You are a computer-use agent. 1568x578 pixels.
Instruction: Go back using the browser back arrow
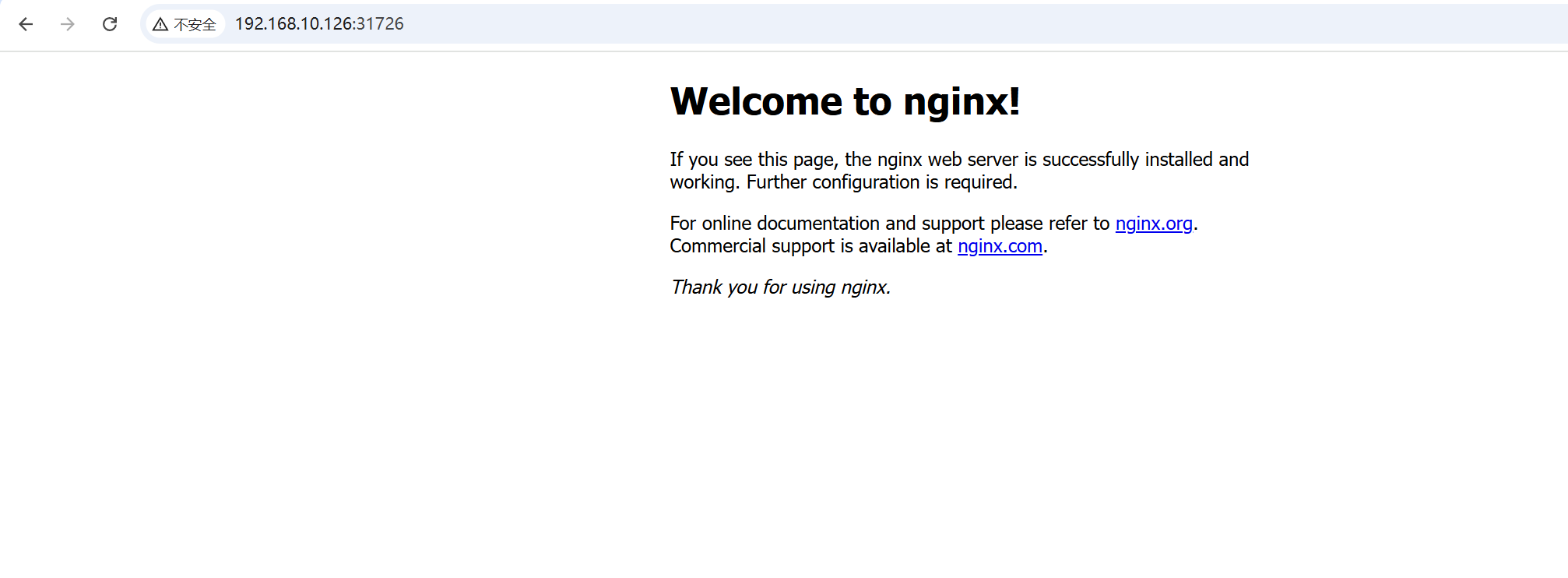[x=26, y=24]
